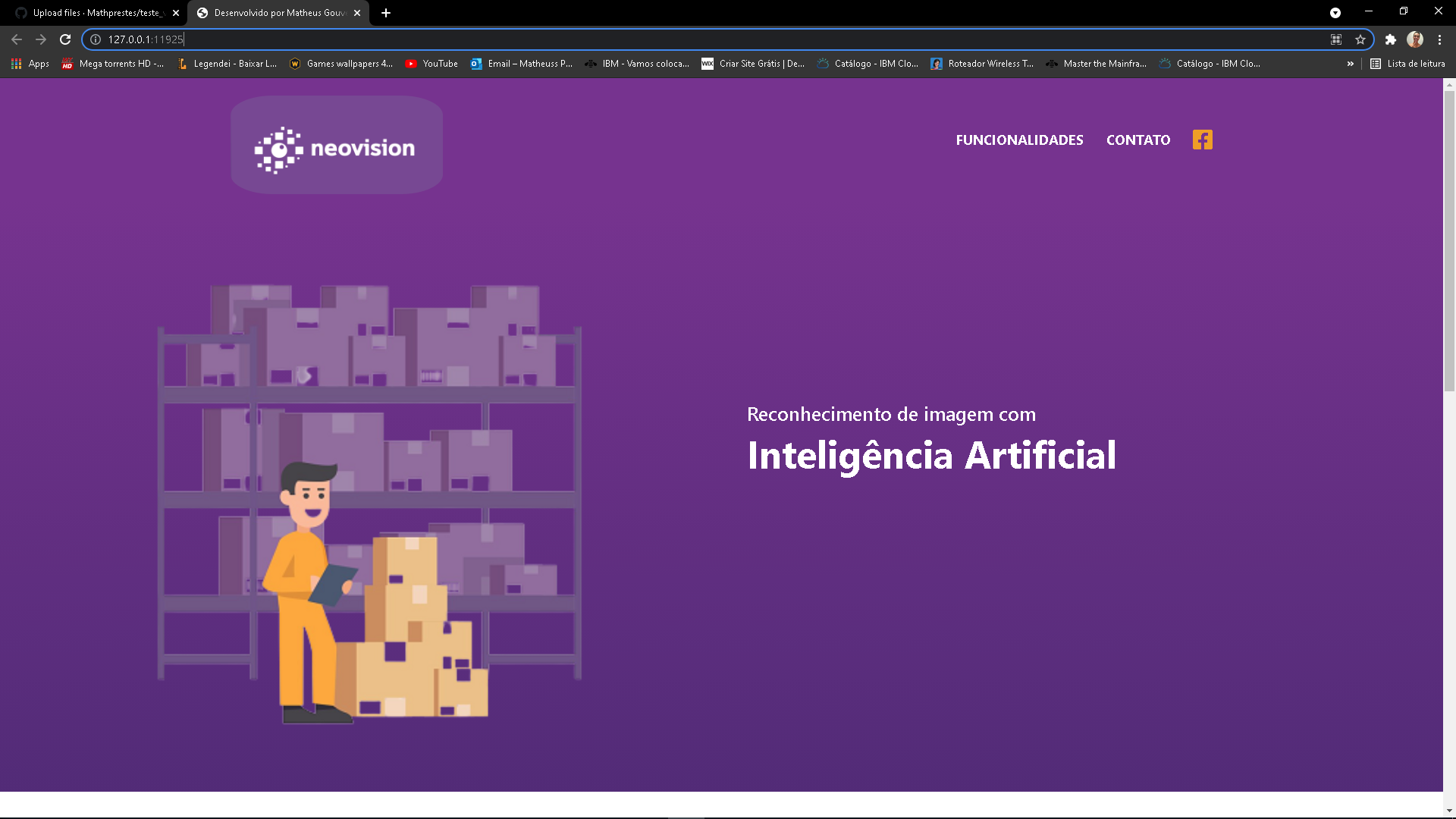Screen dimensions: 1456x819
Task: Open the YouTube bookmark
Action: (431, 64)
